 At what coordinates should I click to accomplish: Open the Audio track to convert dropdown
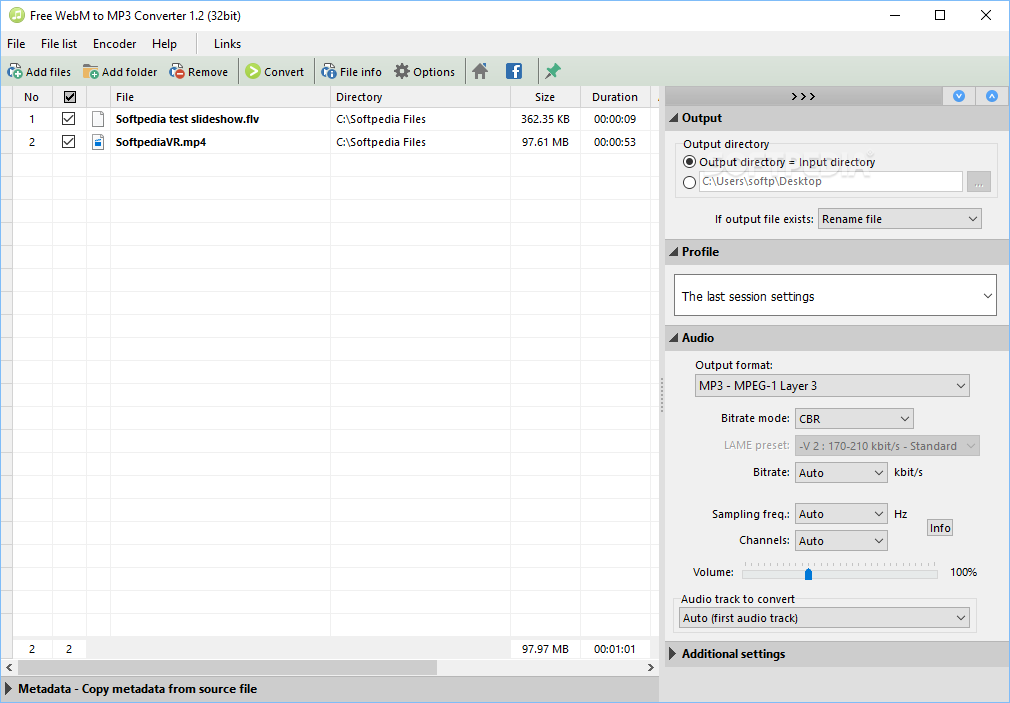click(x=824, y=618)
